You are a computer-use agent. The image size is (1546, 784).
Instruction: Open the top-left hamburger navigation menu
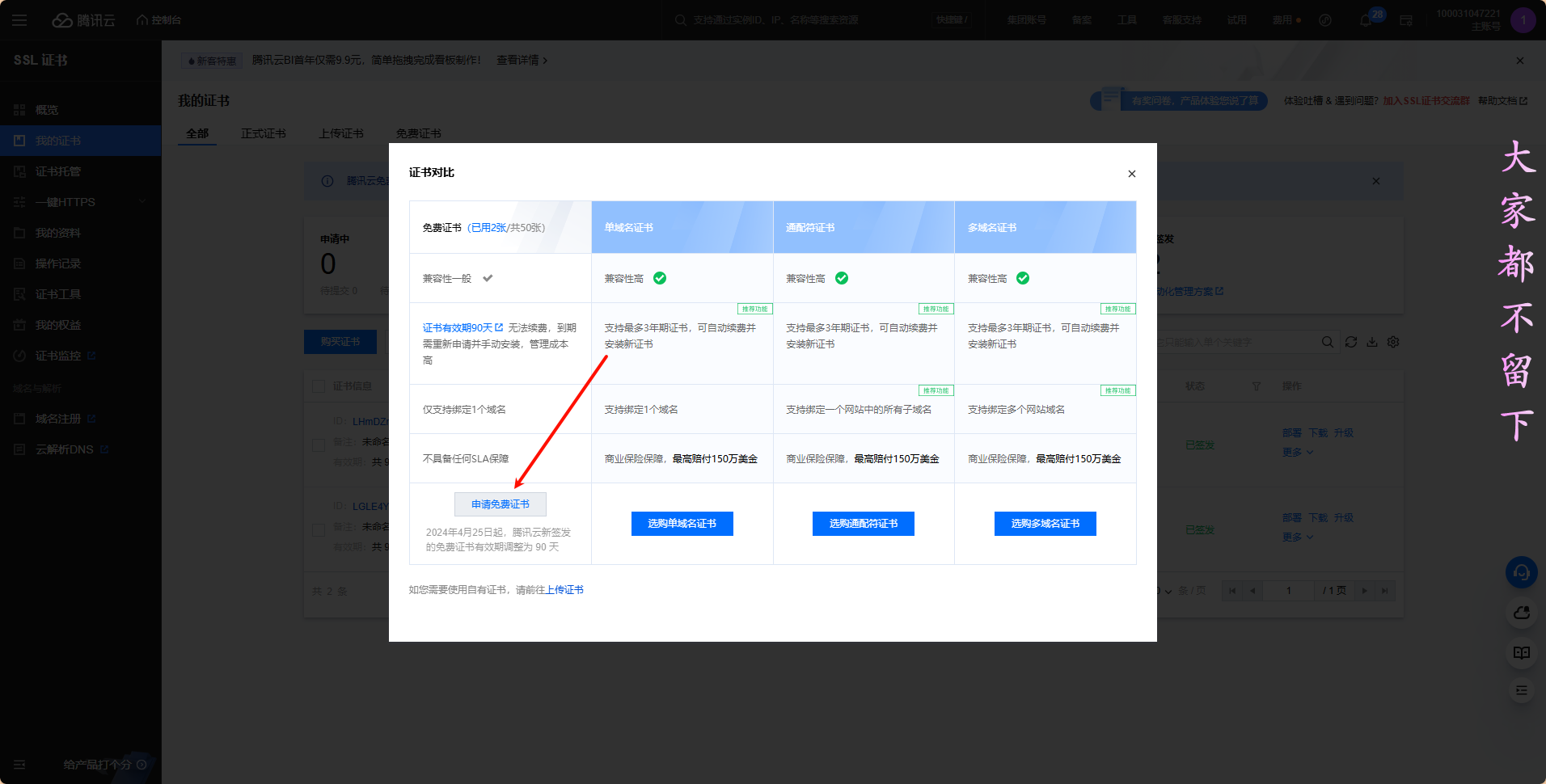19,20
